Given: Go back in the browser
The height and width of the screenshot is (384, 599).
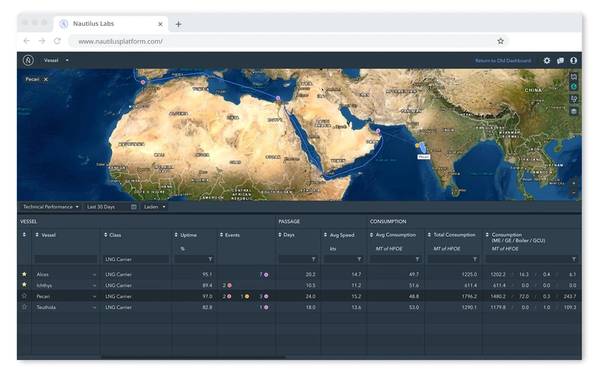Looking at the screenshot, I should (x=26, y=41).
